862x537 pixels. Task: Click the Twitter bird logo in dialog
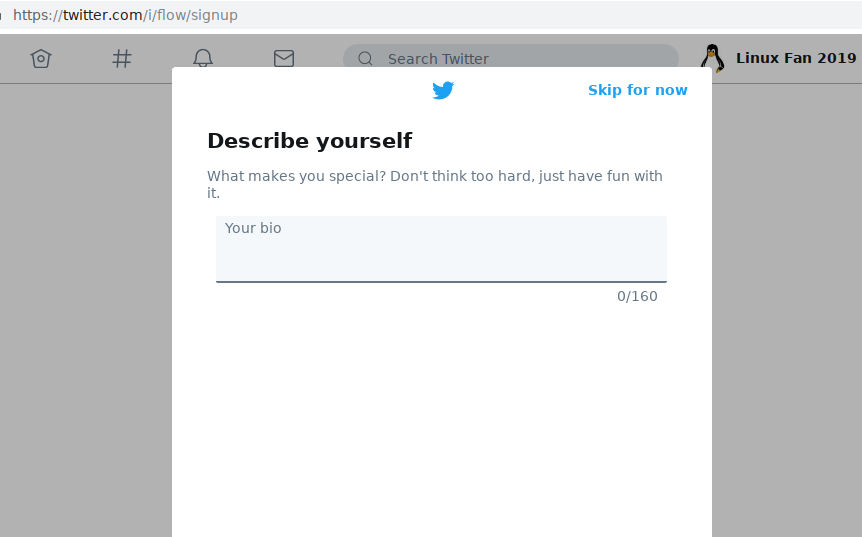(443, 91)
